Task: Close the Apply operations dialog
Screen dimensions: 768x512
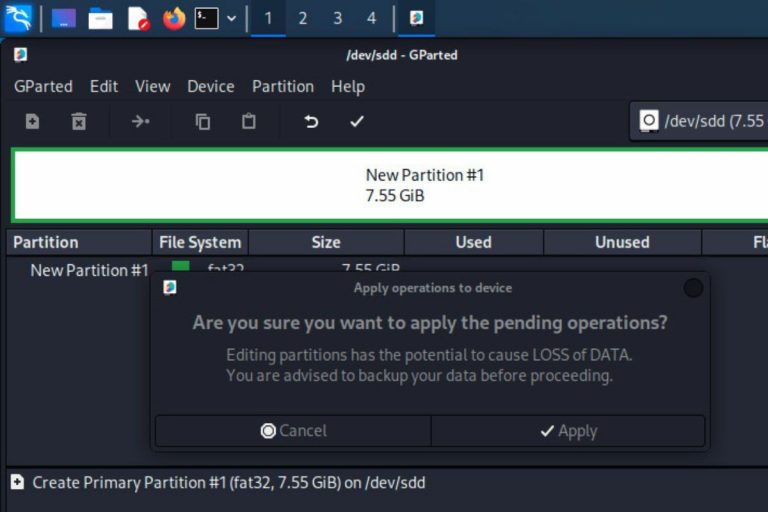Action: 693,288
